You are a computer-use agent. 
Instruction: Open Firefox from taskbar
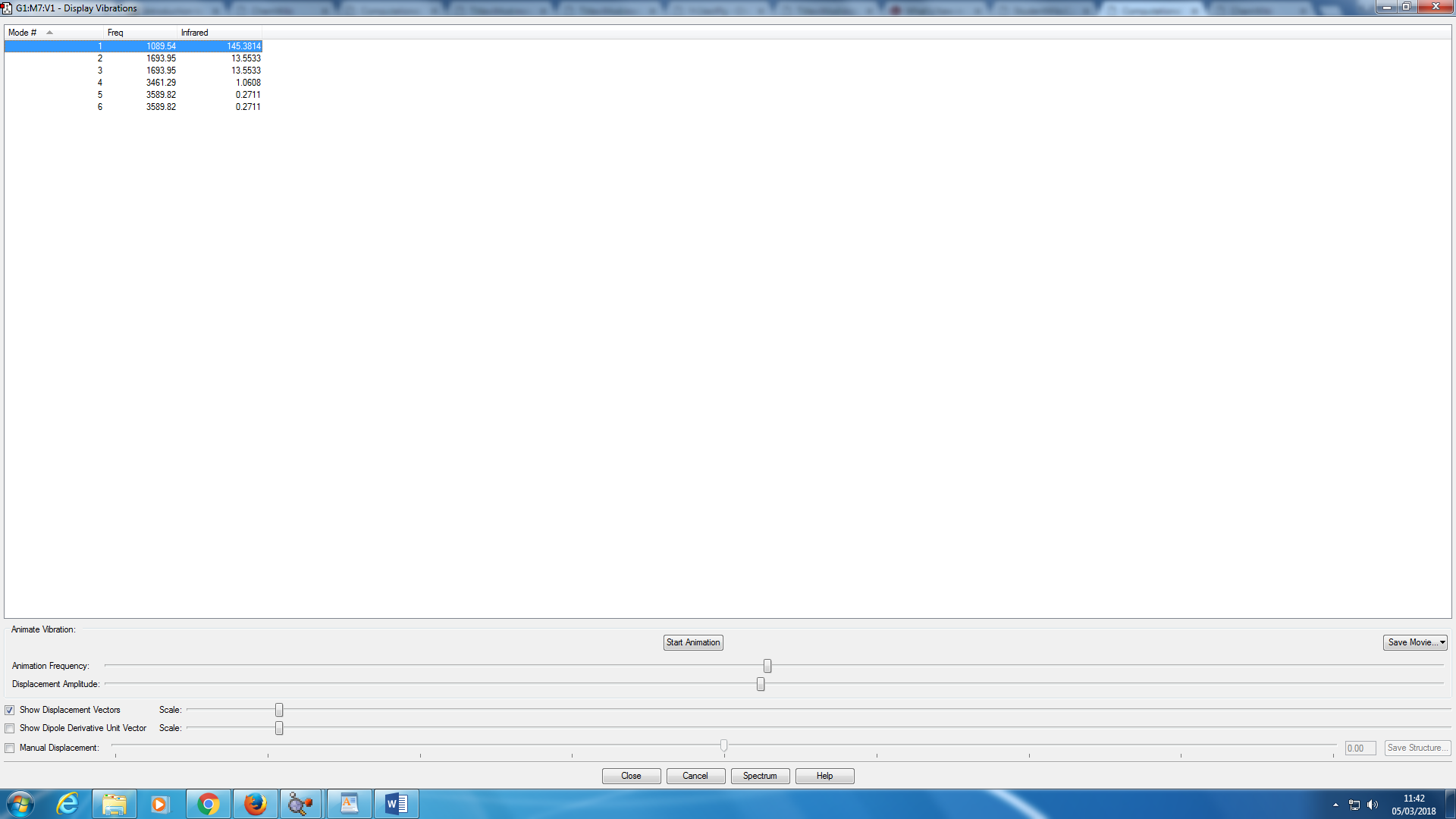(255, 804)
